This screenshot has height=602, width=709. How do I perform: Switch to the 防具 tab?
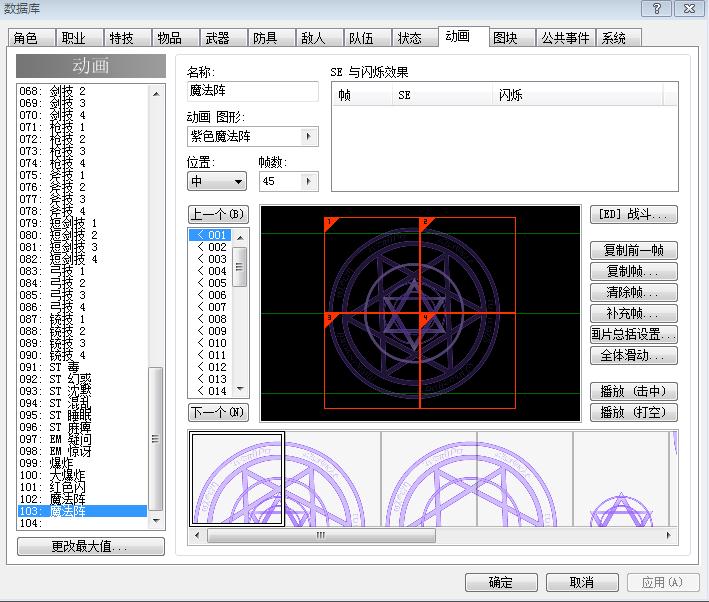(271, 38)
